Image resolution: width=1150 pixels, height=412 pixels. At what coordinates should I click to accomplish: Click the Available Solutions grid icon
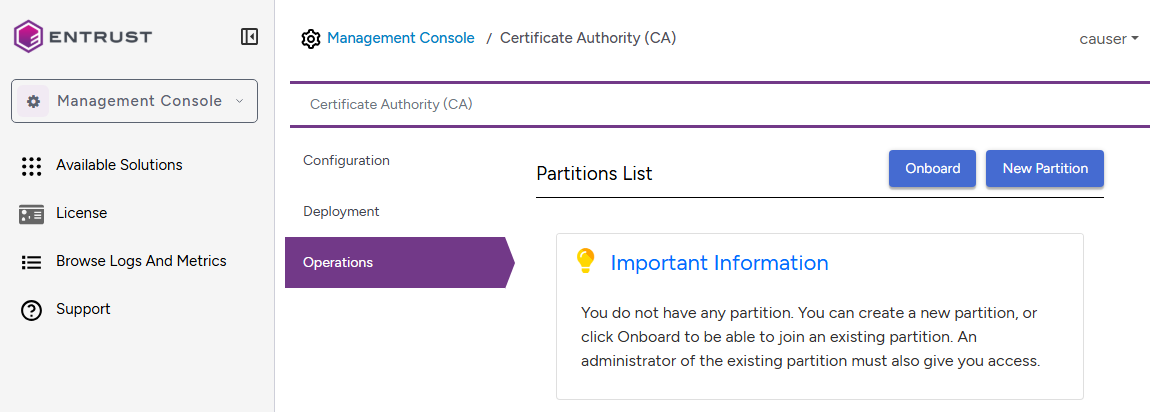tap(31, 166)
